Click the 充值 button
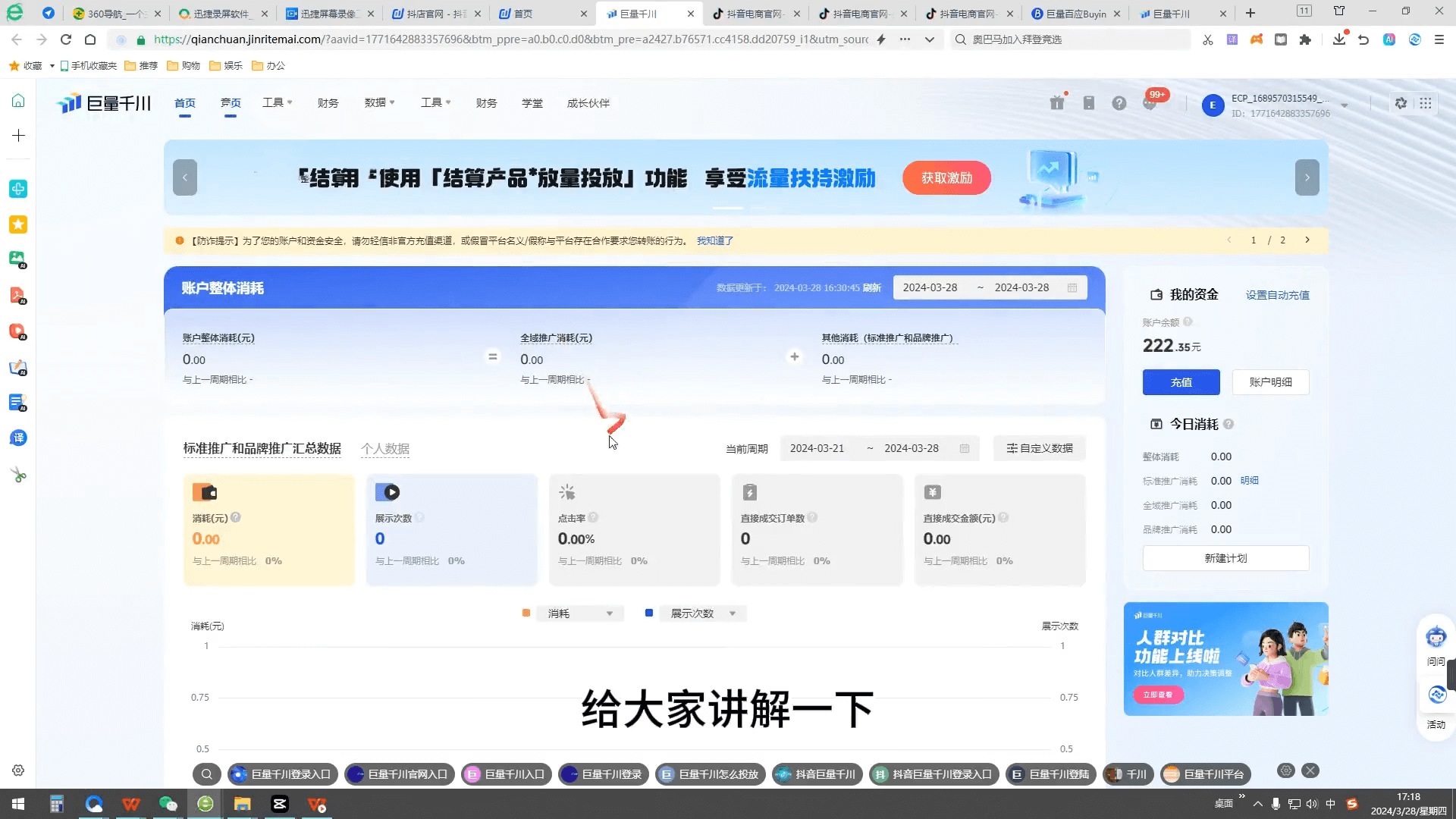 [x=1181, y=382]
